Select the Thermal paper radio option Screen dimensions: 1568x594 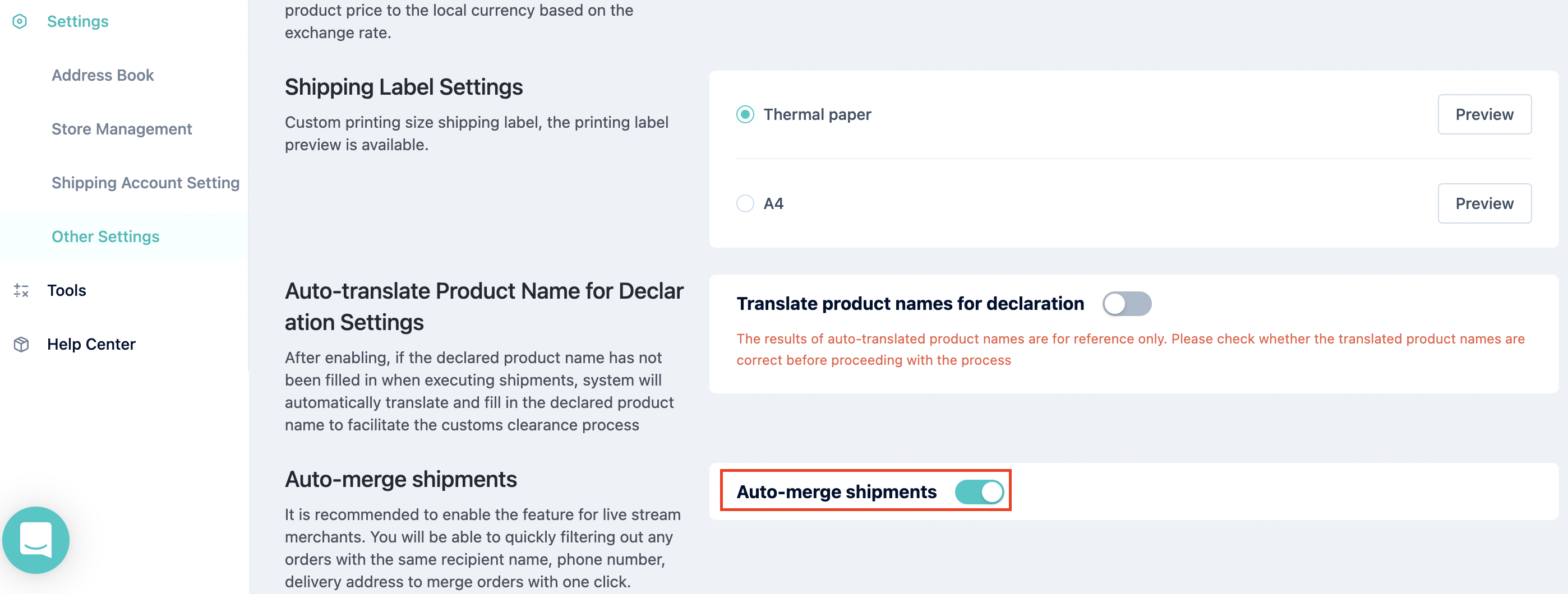click(x=745, y=114)
